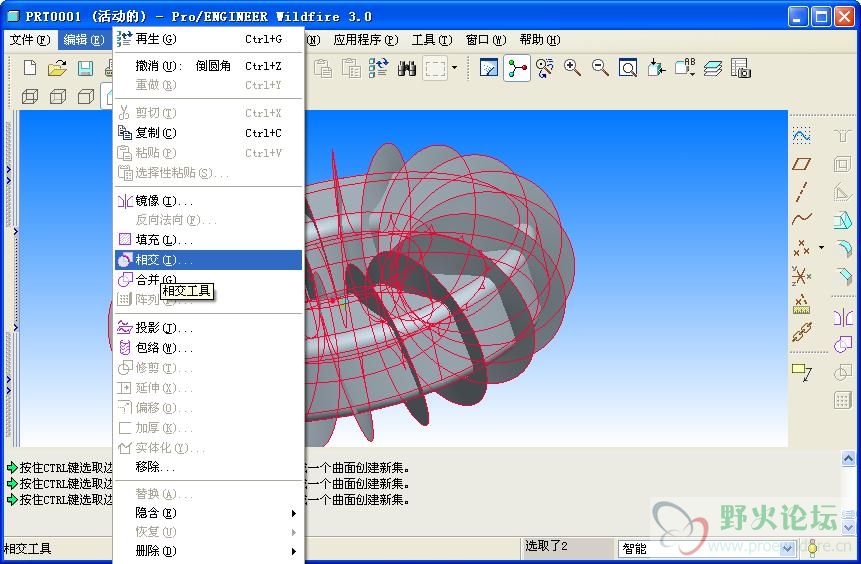Toggle the spin center display icon
The width and height of the screenshot is (861, 564).
point(517,68)
